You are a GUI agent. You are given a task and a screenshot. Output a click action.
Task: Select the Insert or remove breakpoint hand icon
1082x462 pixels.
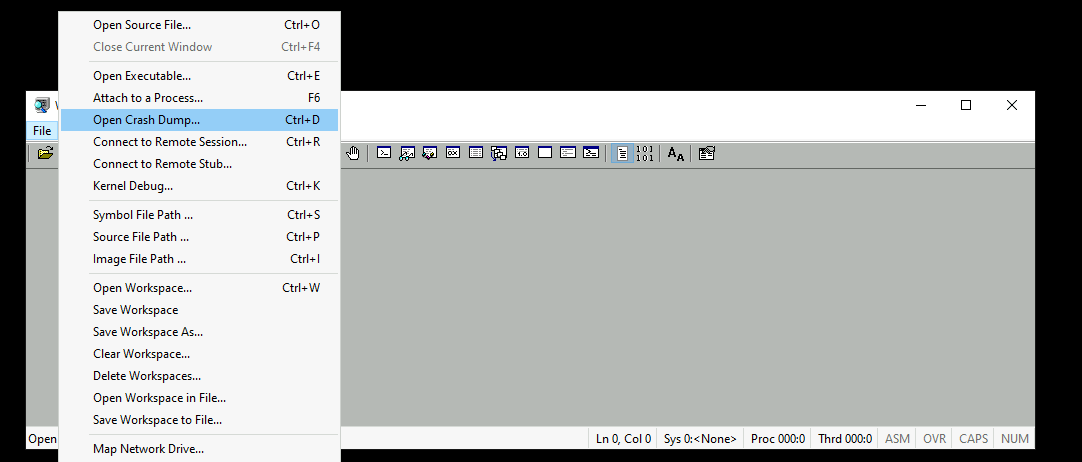click(353, 153)
